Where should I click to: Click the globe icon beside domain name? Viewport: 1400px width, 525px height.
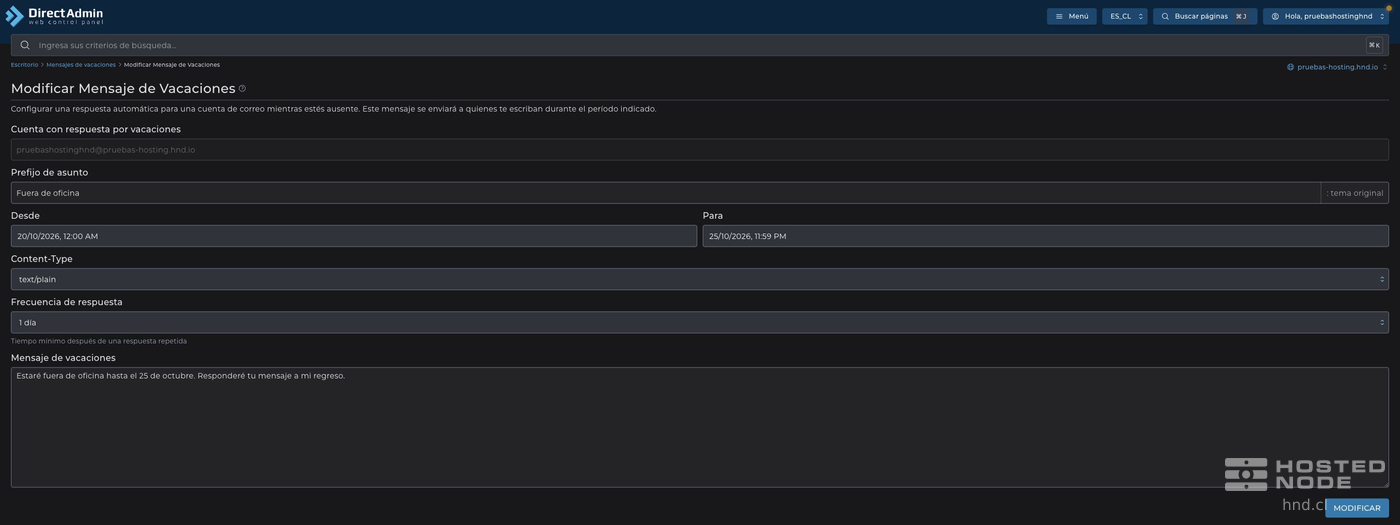tap(1290, 67)
